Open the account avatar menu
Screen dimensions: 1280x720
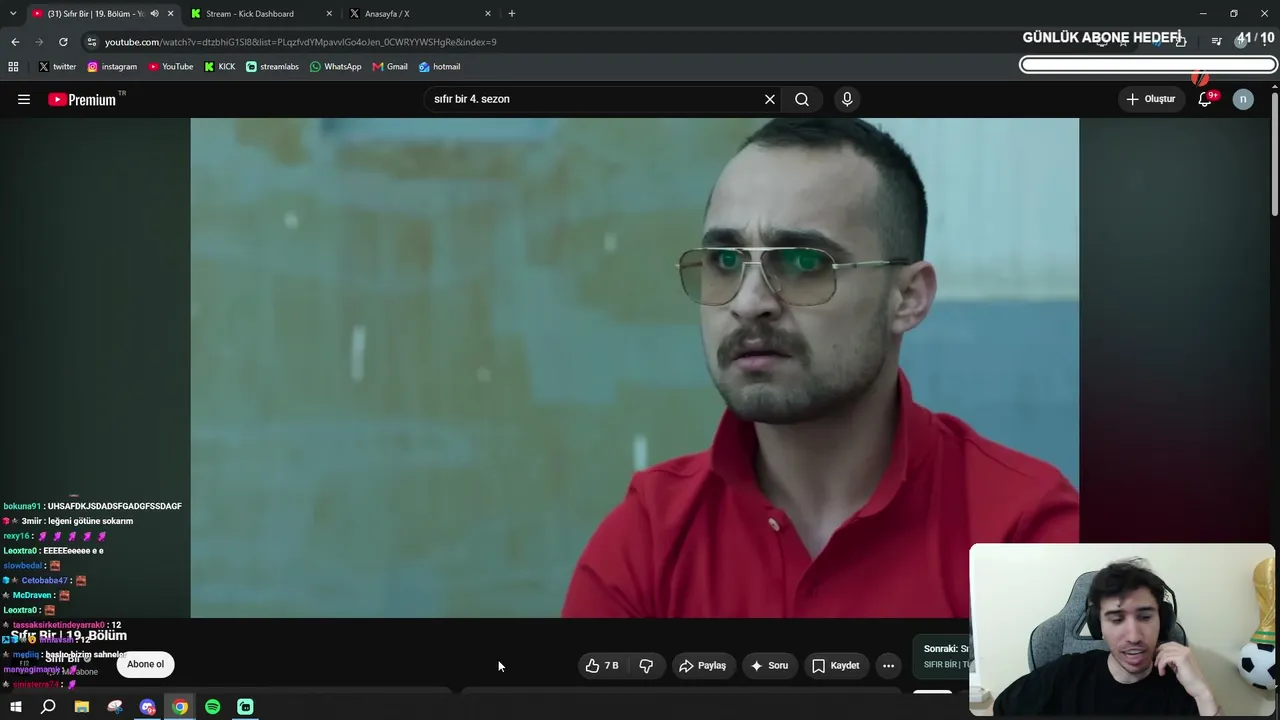[x=1243, y=99]
